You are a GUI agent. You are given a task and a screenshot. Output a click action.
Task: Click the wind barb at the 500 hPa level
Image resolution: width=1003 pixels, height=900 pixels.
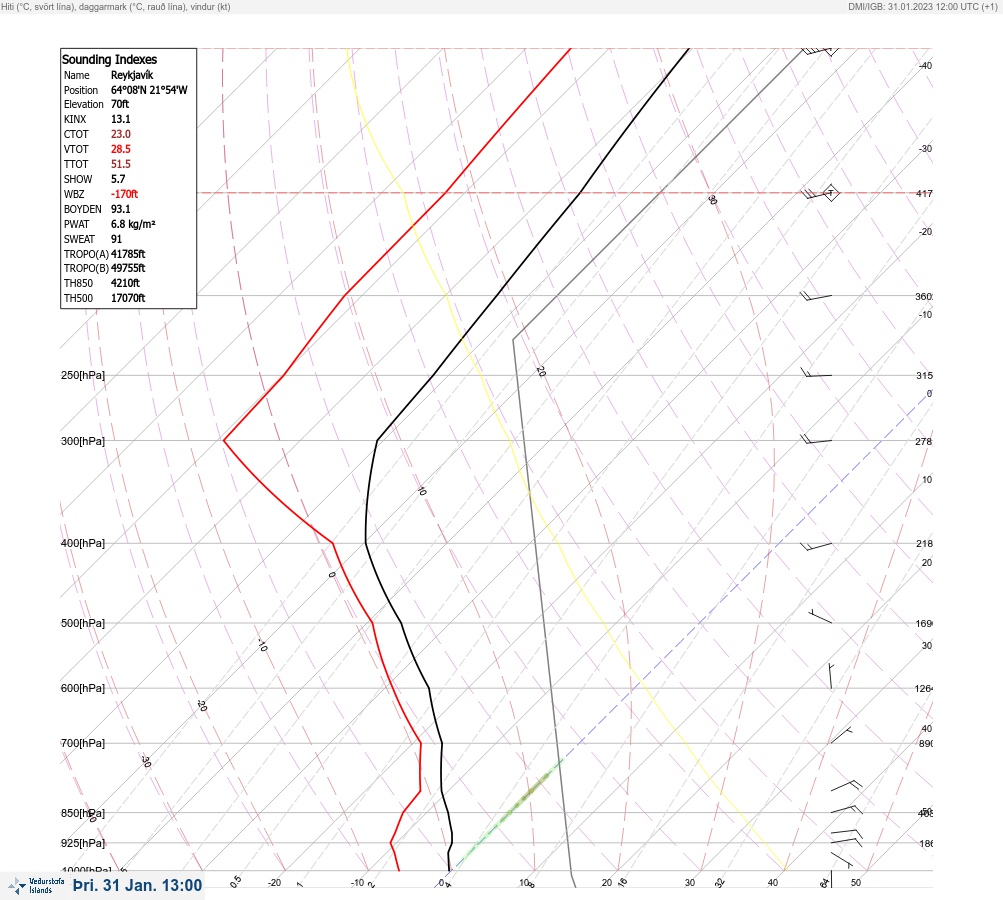pyautogui.click(x=820, y=616)
